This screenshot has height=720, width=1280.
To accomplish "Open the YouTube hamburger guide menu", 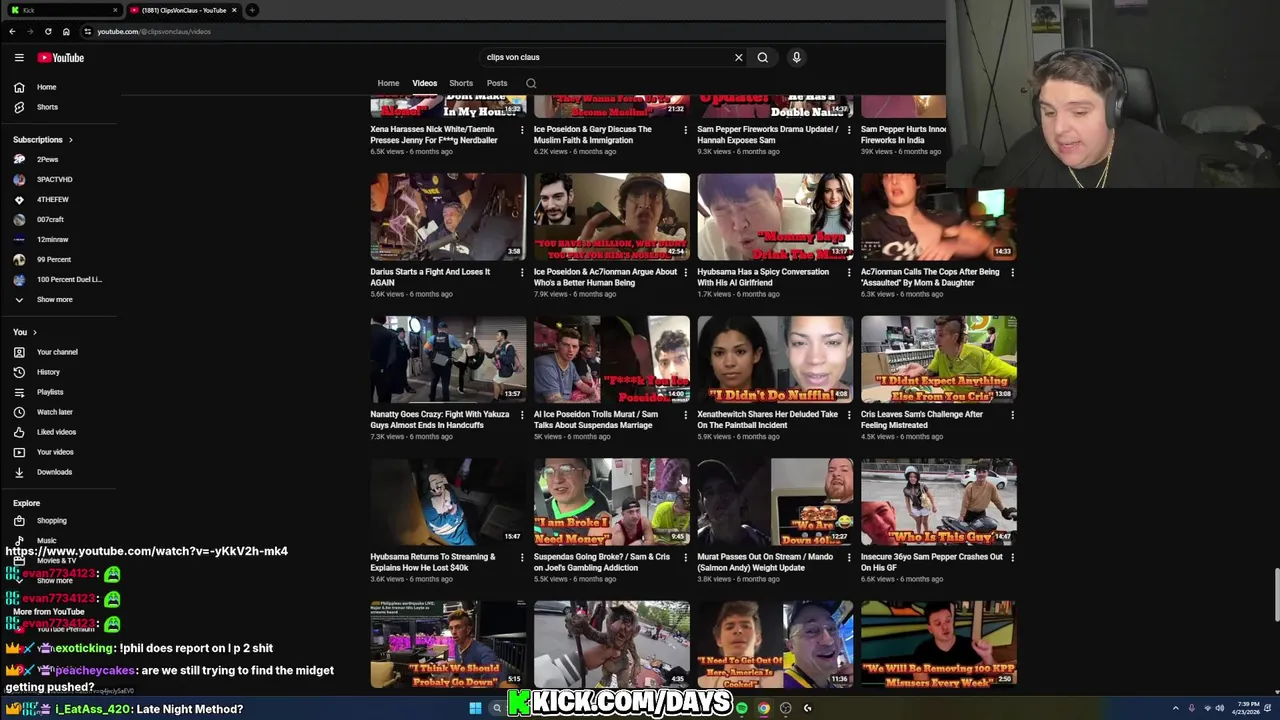I will click(19, 58).
